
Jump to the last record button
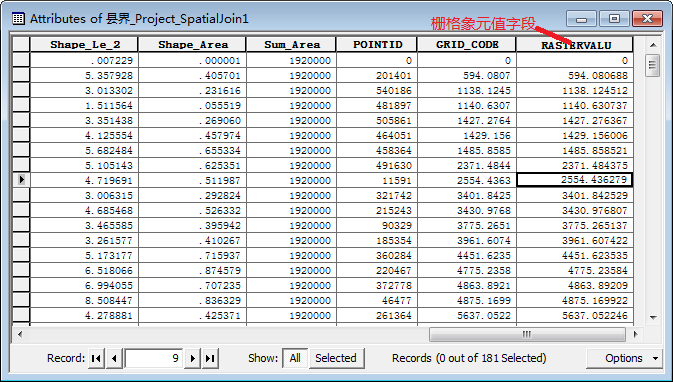point(210,358)
